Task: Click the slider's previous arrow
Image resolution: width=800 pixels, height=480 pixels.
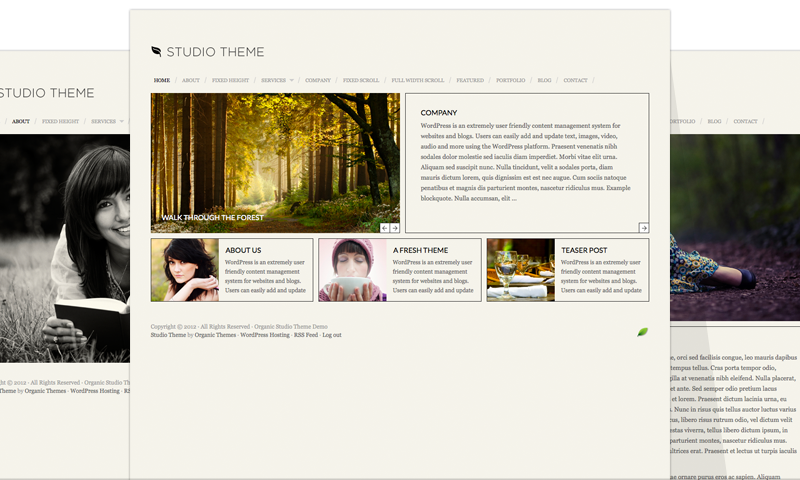Action: point(385,228)
